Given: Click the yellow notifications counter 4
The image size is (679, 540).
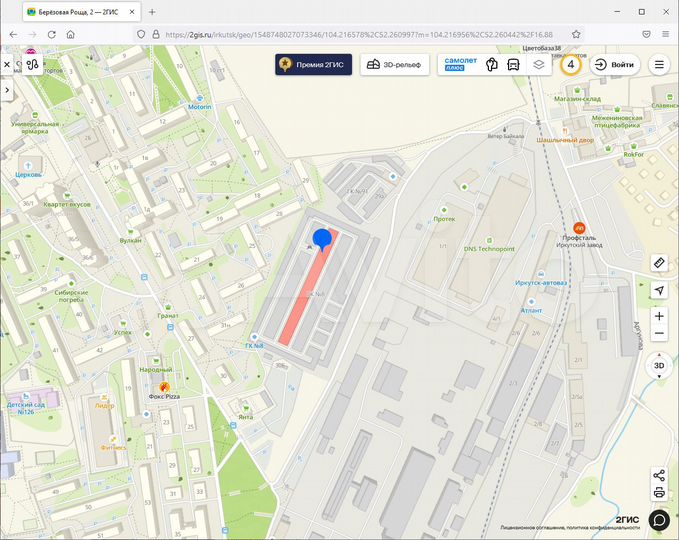Looking at the screenshot, I should (571, 65).
